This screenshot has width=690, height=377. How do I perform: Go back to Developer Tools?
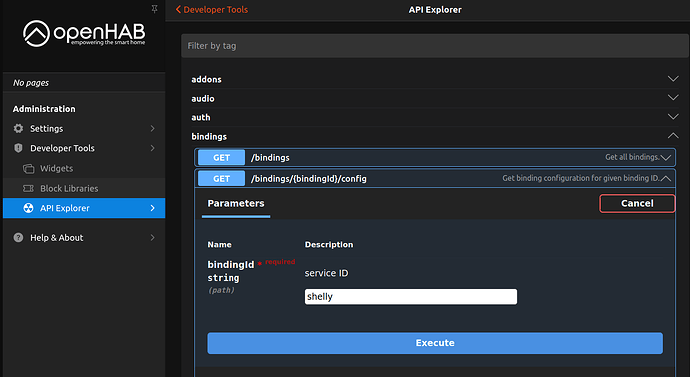point(212,10)
